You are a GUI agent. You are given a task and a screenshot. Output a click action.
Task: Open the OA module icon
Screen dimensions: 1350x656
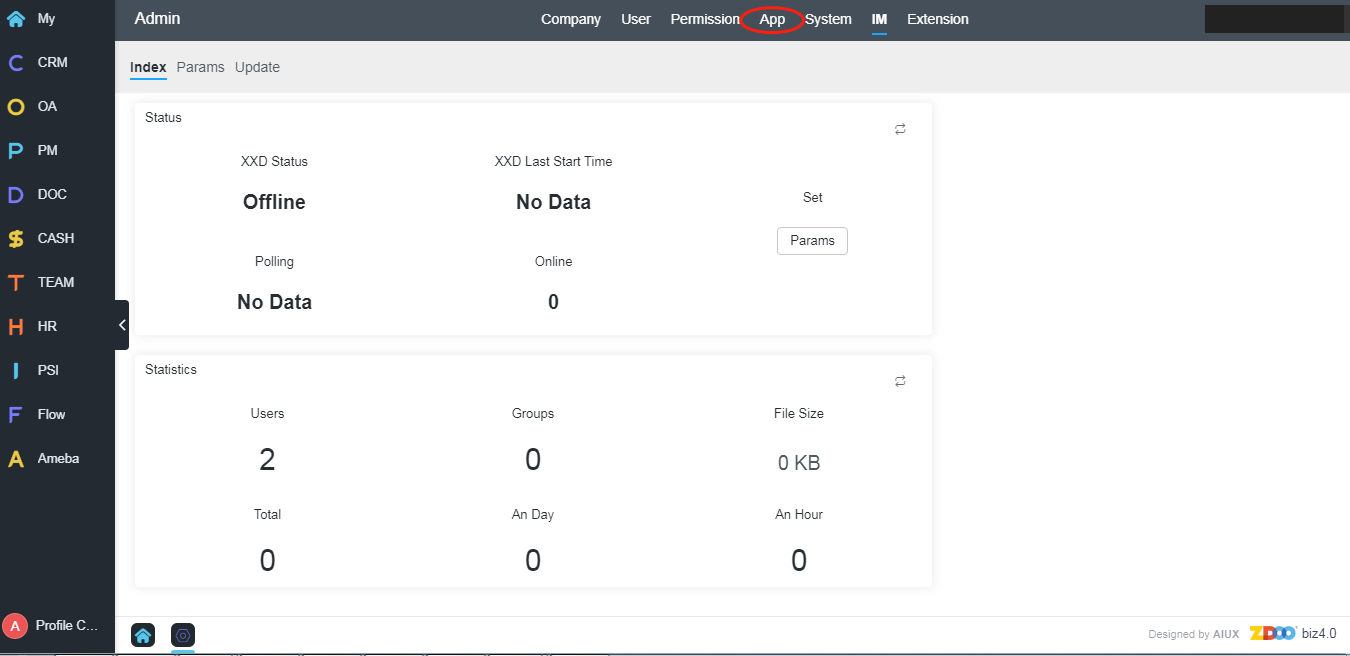16,106
